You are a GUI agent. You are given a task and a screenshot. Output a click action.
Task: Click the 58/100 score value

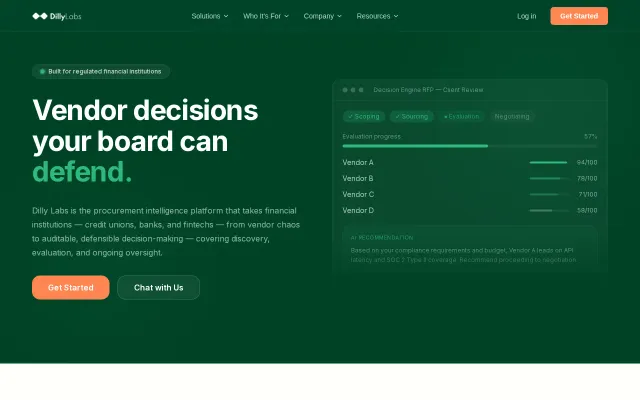coord(587,210)
